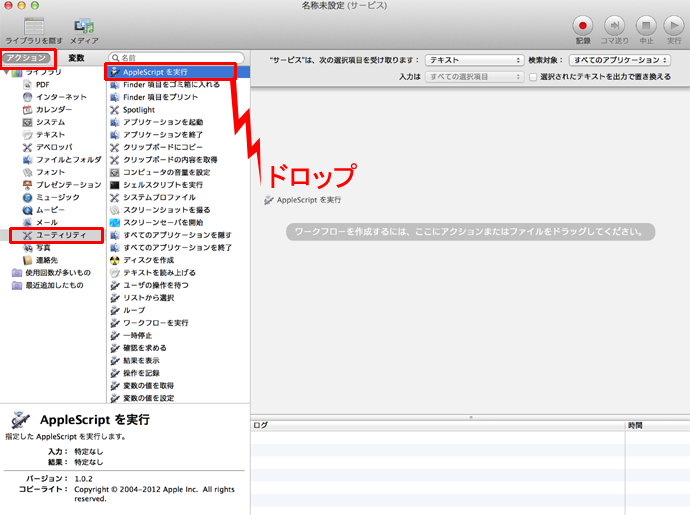This screenshot has width=690, height=515.
Task: Switch to the アクション tab
Action: (26, 58)
